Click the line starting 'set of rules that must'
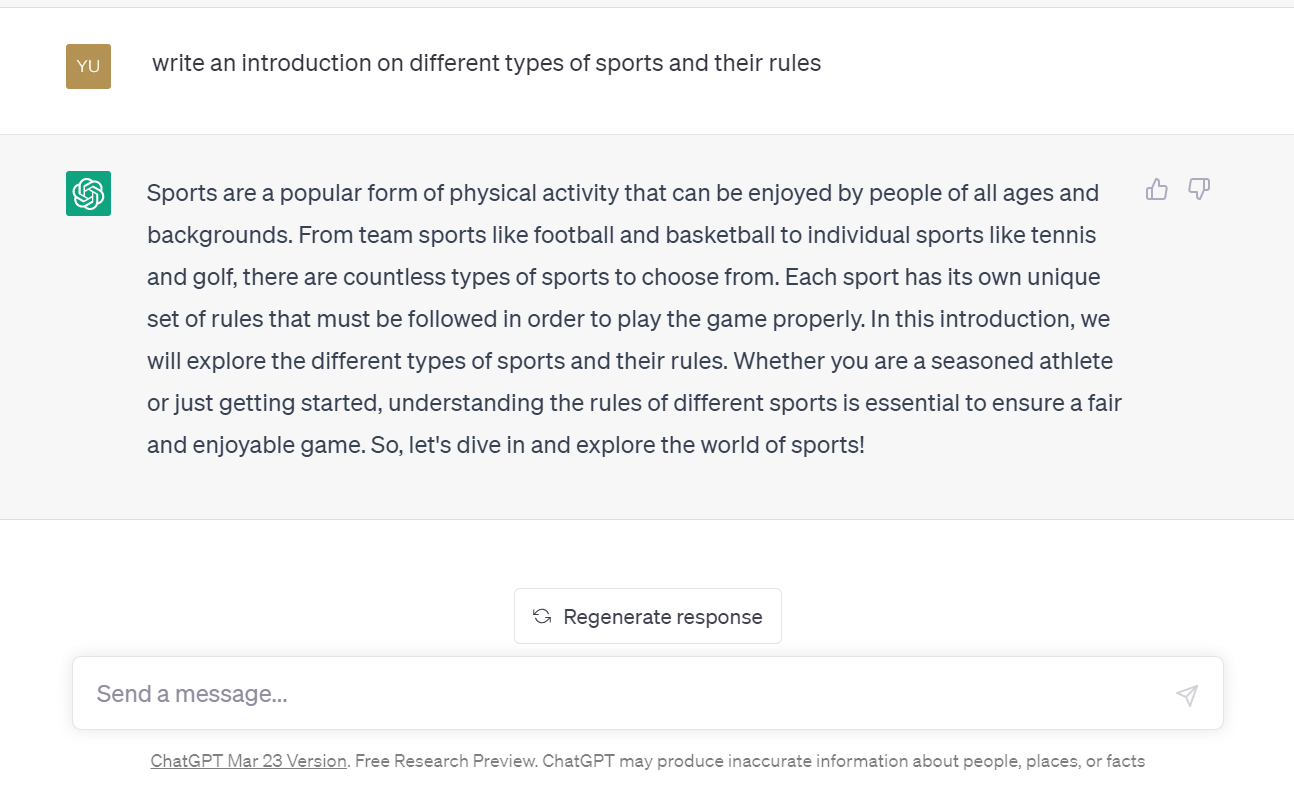The image size is (1294, 790). 629,319
